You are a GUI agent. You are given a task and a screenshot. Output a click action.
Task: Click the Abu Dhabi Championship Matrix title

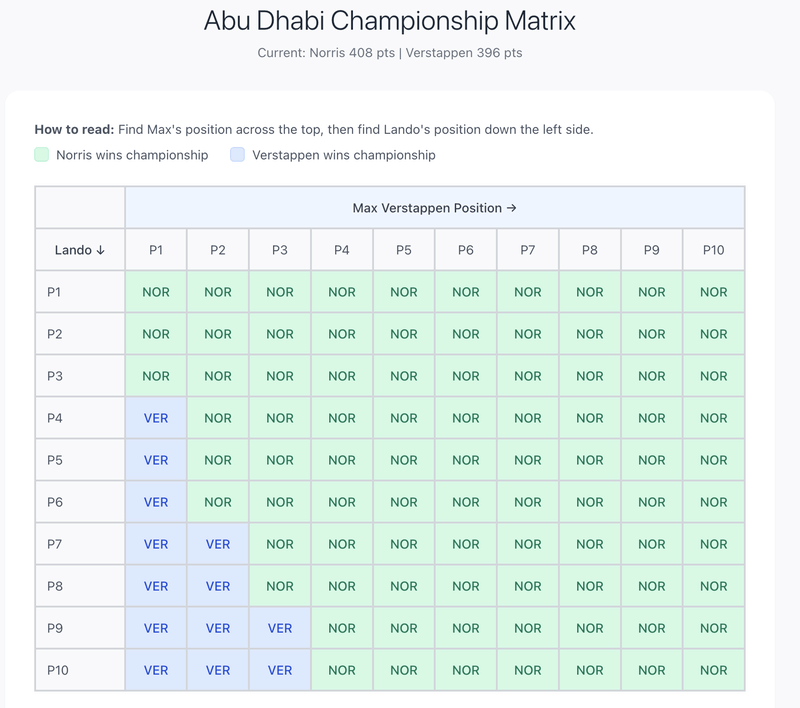pos(390,21)
